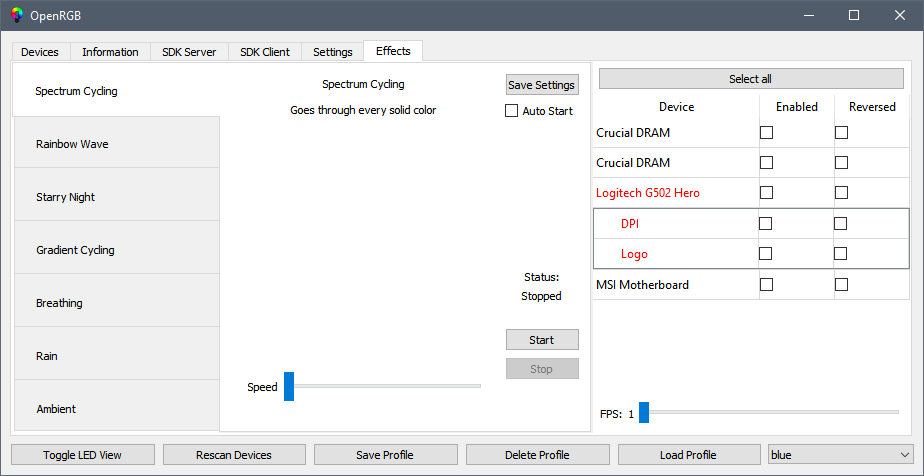Toggle Reversed for the Logo zone
The height and width of the screenshot is (476, 924).
[x=840, y=253]
